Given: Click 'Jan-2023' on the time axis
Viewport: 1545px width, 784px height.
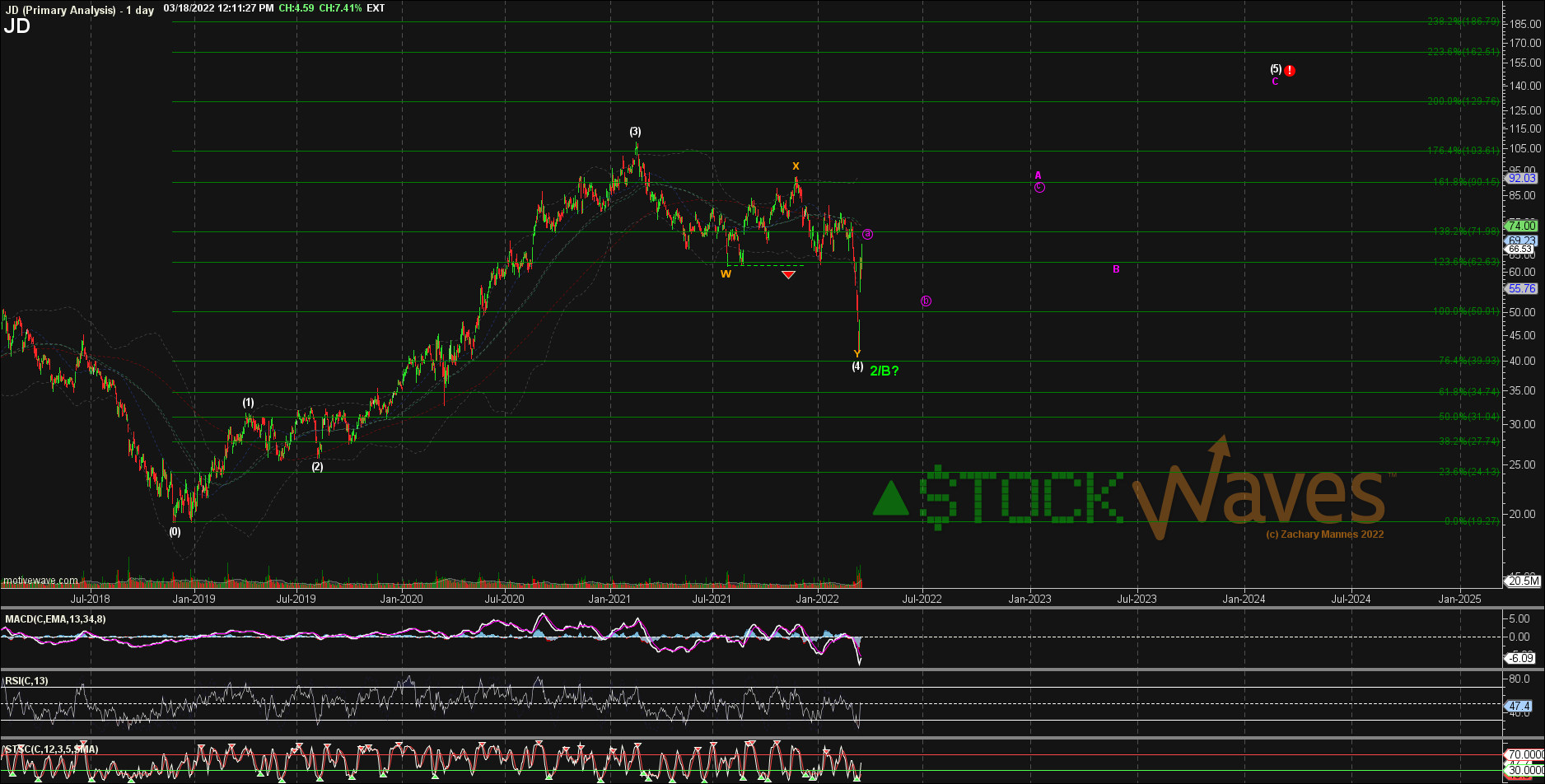Looking at the screenshot, I should (1029, 599).
